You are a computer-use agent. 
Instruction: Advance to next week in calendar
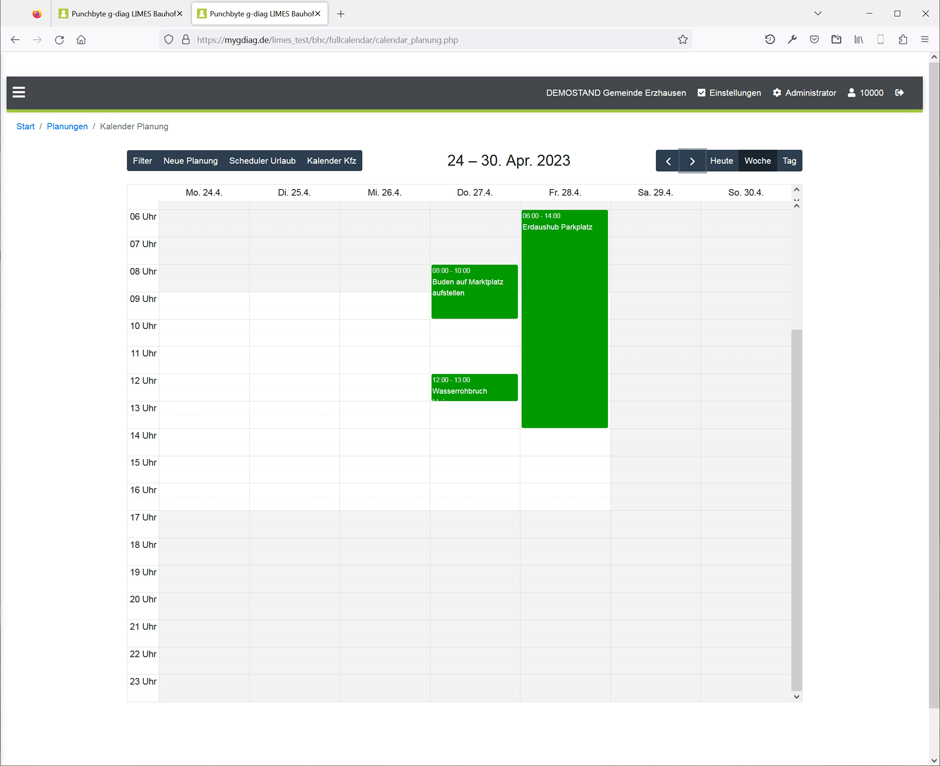point(692,161)
